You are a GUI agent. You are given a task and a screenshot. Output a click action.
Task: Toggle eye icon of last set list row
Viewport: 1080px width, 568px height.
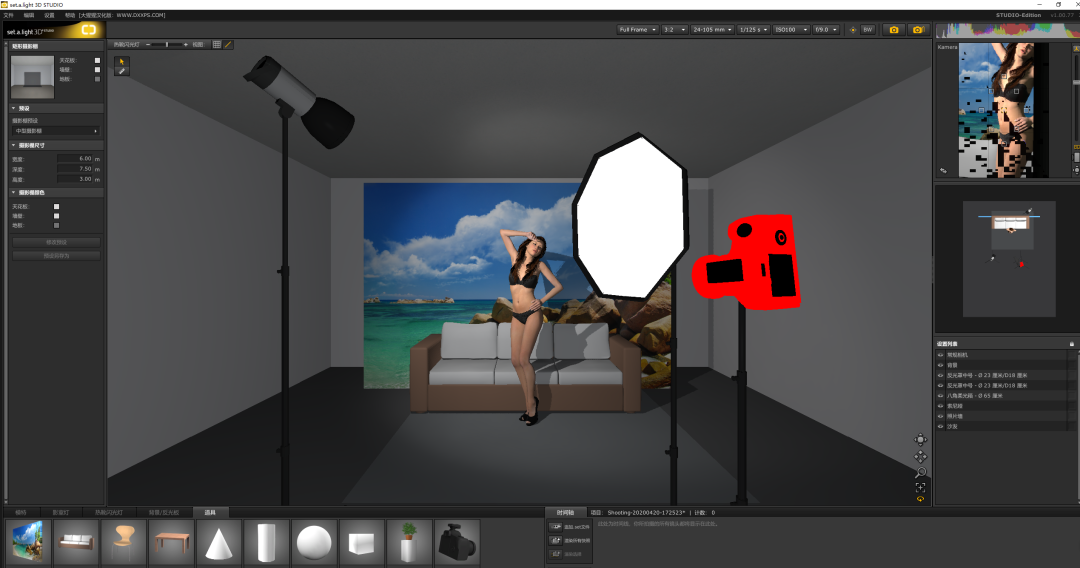point(940,426)
